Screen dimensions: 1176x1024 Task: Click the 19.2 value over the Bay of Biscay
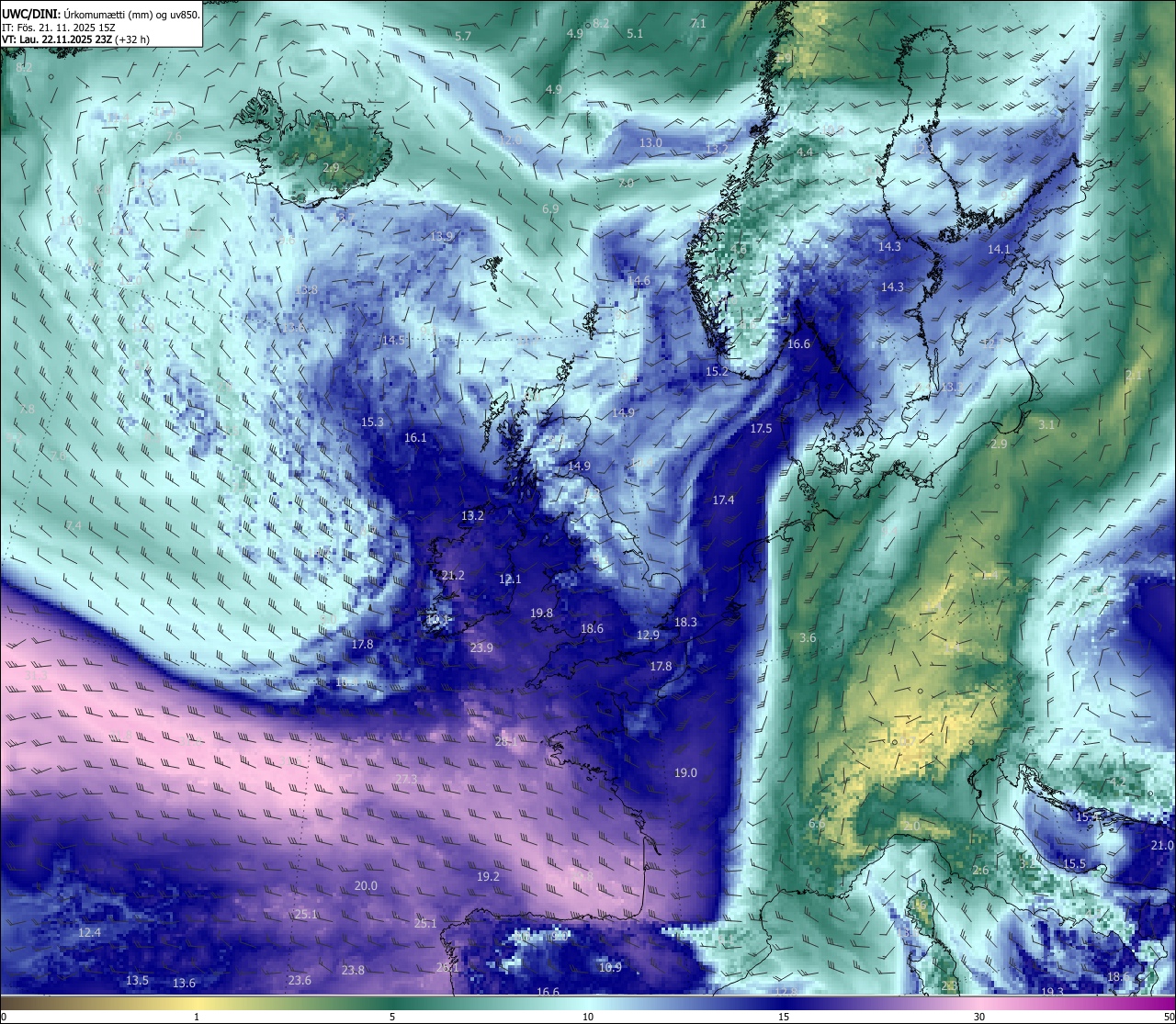(x=488, y=876)
